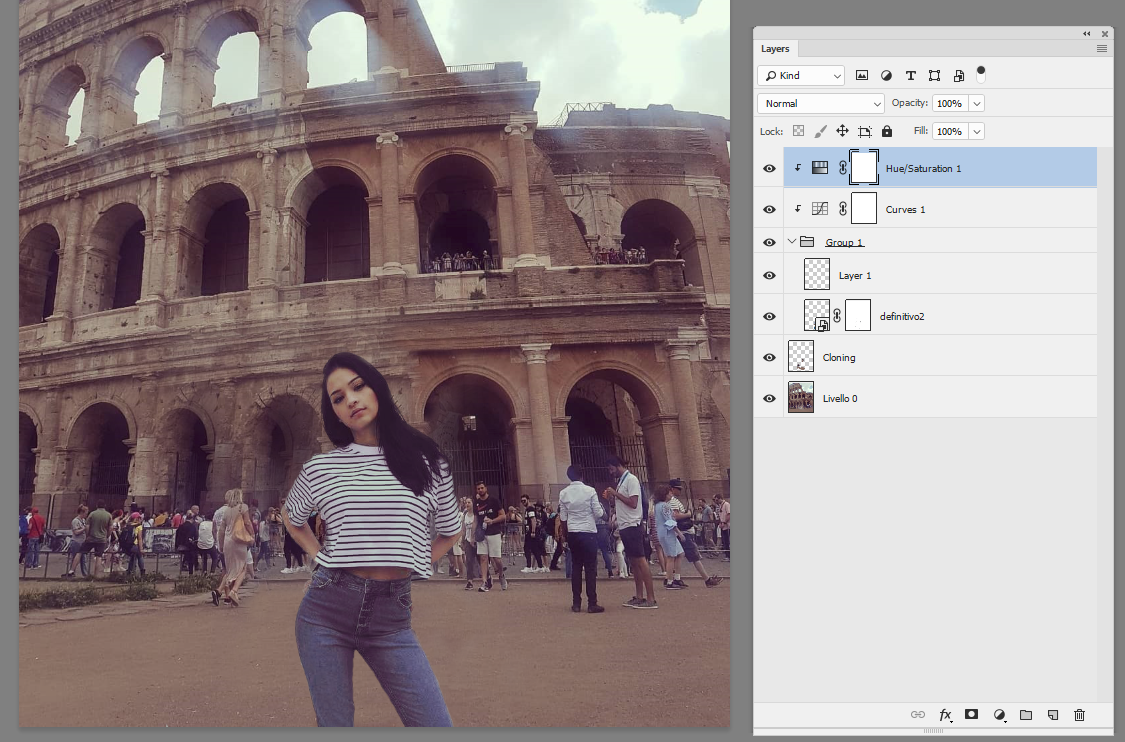
Task: Lock layer position with the move icon
Action: coord(843,131)
